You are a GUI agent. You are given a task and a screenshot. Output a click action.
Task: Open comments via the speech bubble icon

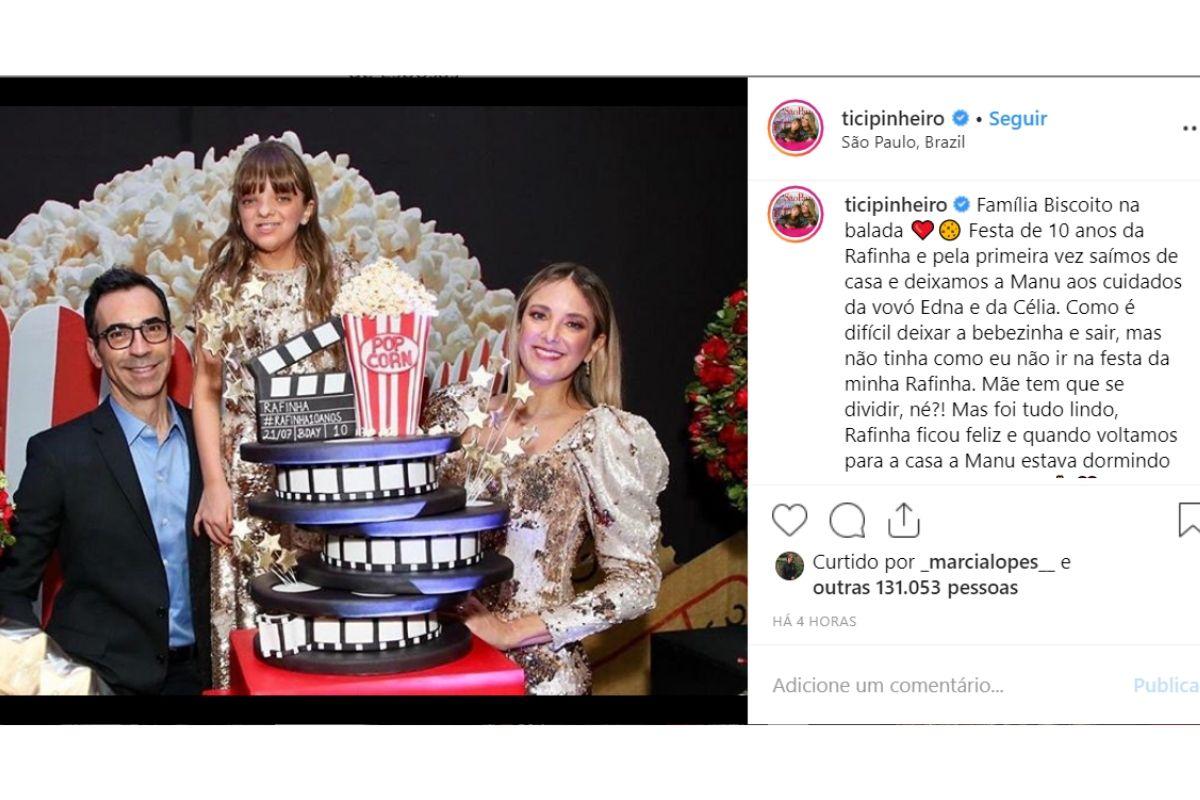click(x=847, y=520)
